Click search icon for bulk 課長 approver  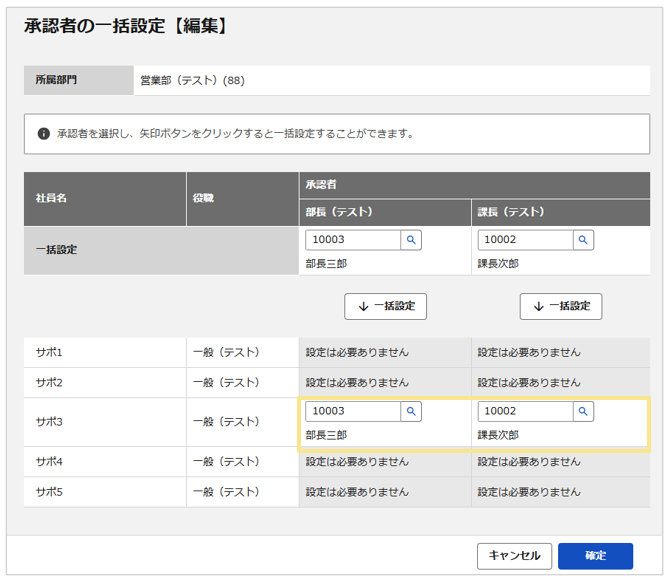[x=583, y=240]
